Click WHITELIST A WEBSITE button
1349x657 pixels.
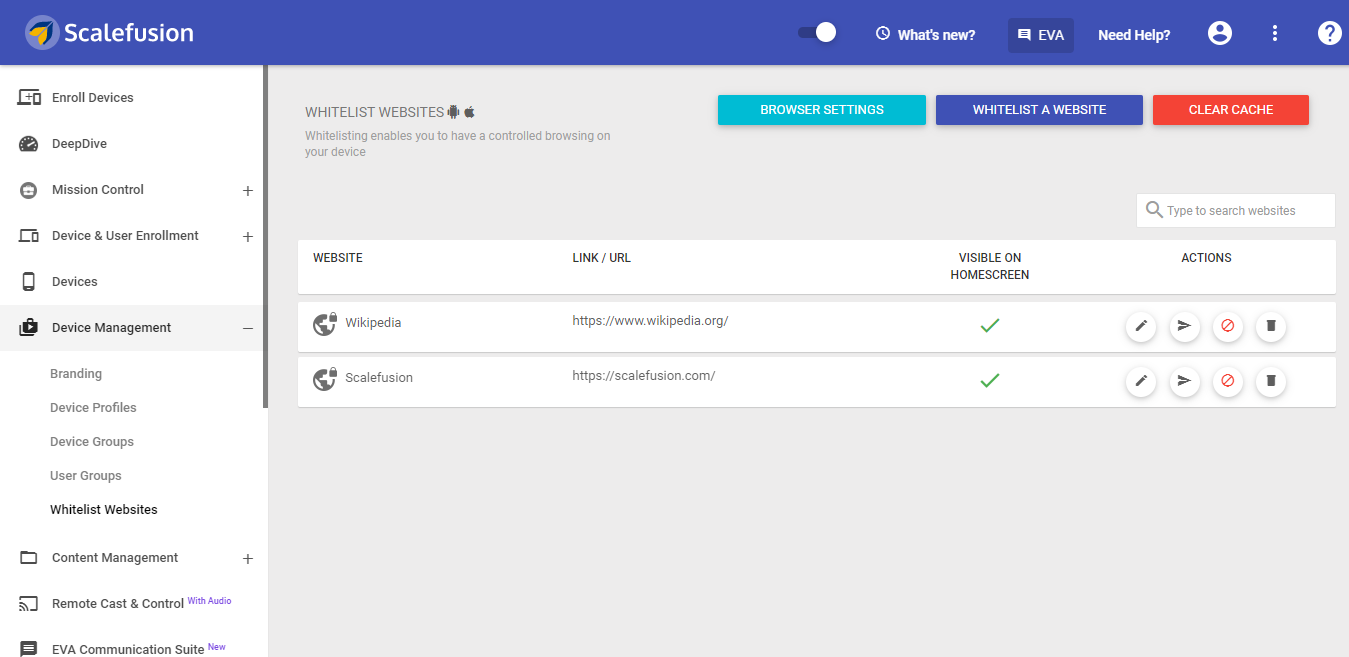[x=1039, y=110]
